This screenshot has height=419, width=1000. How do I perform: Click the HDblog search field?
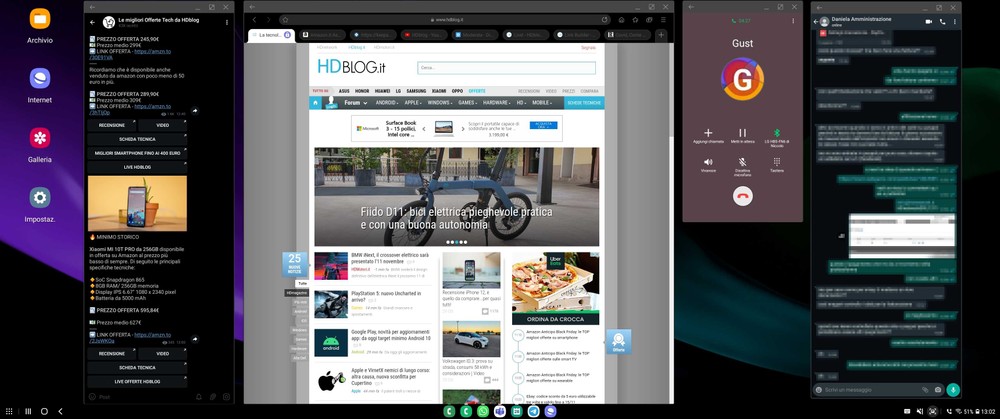point(505,68)
